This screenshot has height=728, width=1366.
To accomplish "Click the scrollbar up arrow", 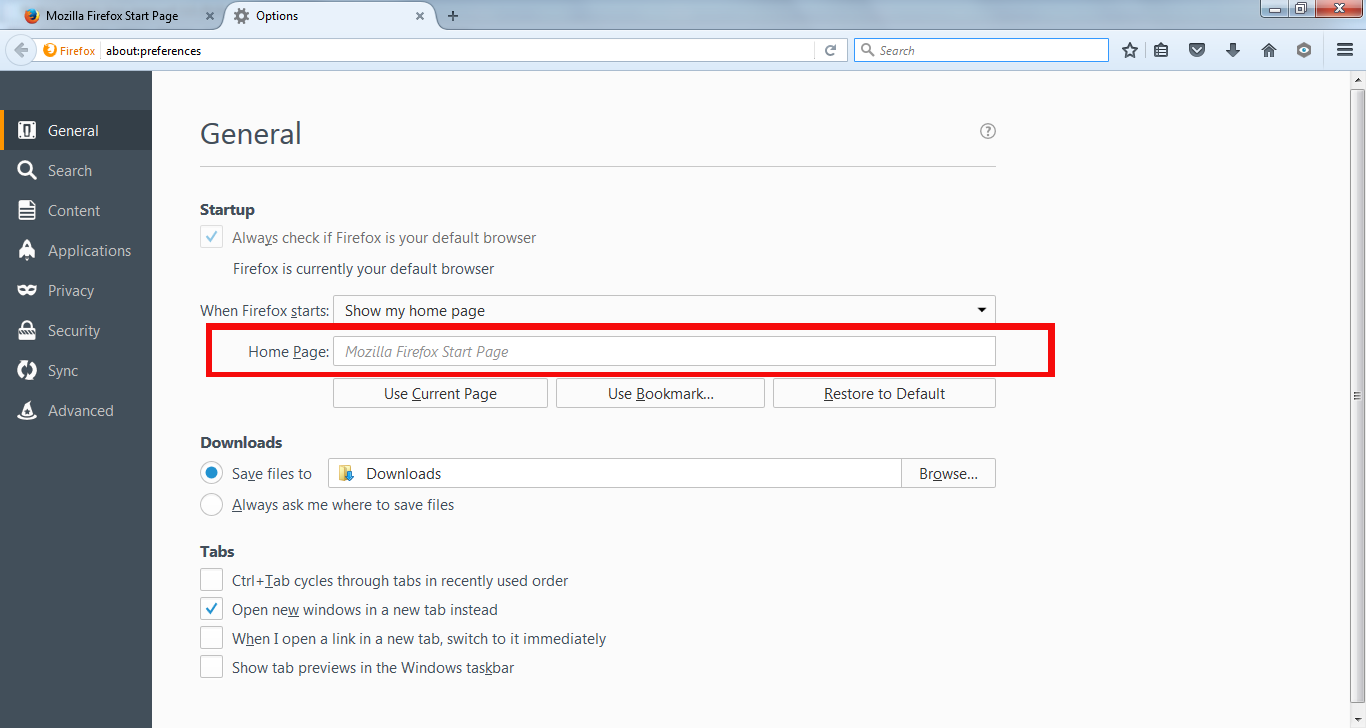I will pyautogui.click(x=1358, y=80).
